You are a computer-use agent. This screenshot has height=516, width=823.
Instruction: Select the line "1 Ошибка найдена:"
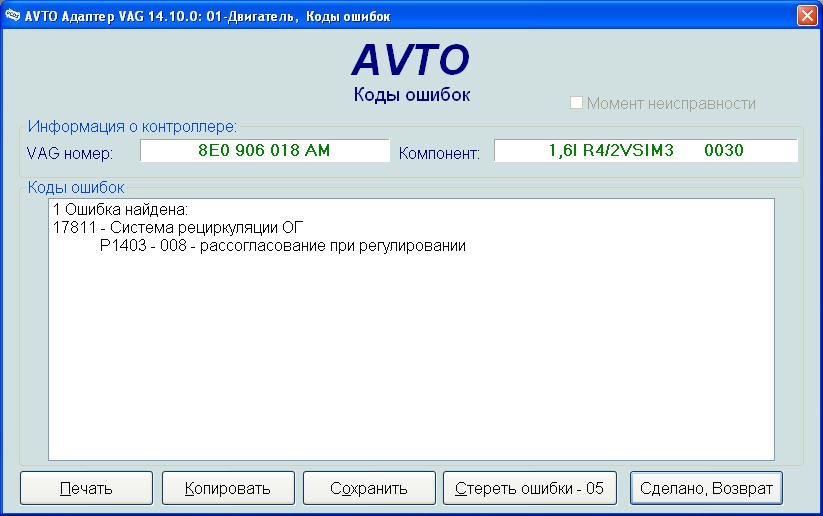(120, 210)
